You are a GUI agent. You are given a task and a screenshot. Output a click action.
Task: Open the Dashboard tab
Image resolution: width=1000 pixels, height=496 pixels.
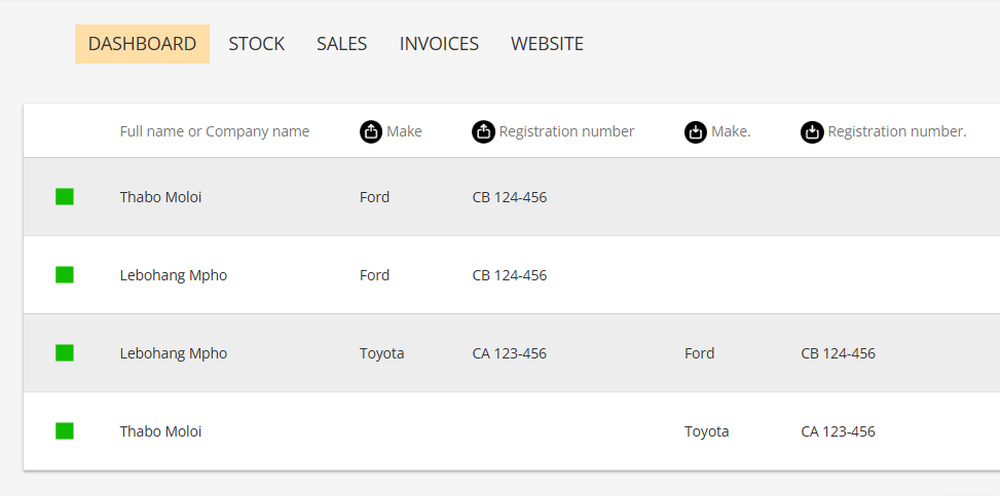tap(142, 44)
